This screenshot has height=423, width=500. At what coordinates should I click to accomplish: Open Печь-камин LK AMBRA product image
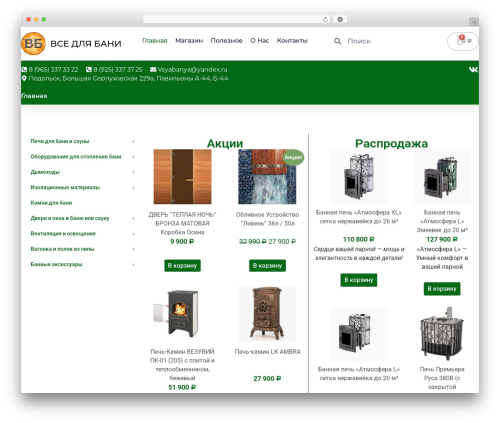pos(267,314)
